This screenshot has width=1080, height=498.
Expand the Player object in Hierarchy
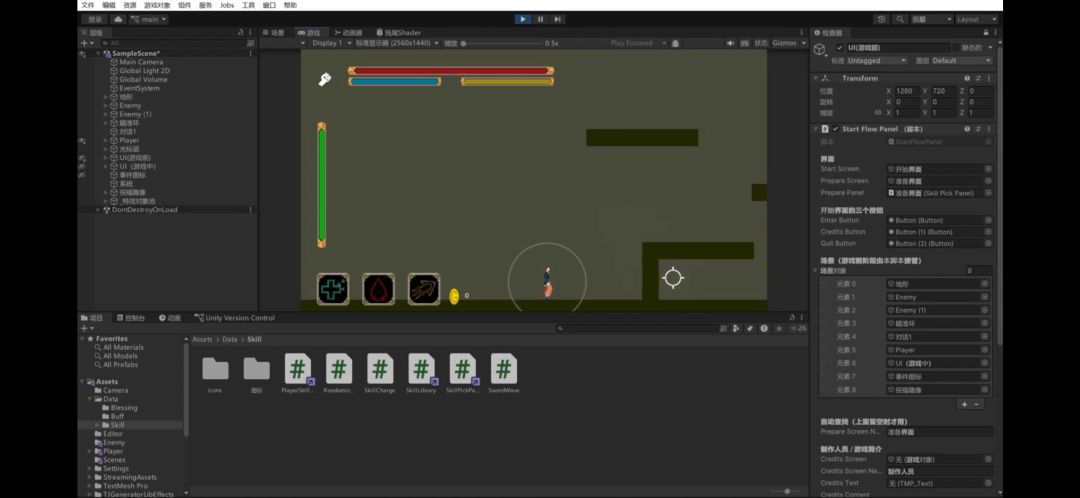pos(106,141)
